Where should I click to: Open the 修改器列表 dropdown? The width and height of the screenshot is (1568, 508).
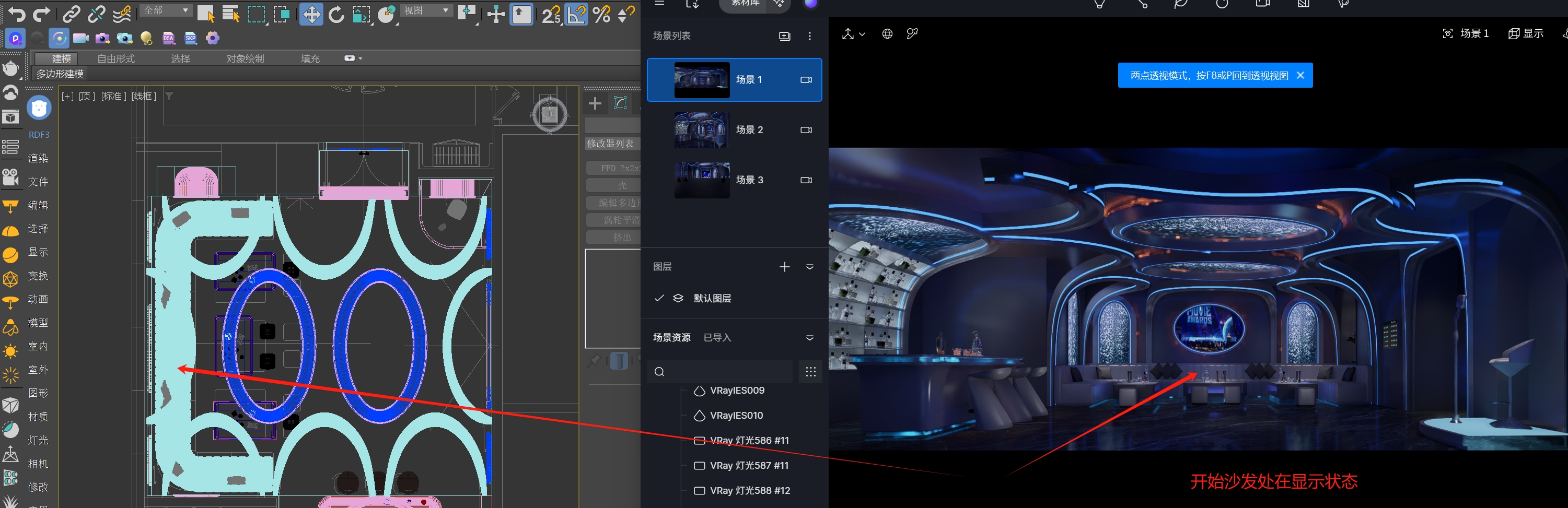click(612, 144)
